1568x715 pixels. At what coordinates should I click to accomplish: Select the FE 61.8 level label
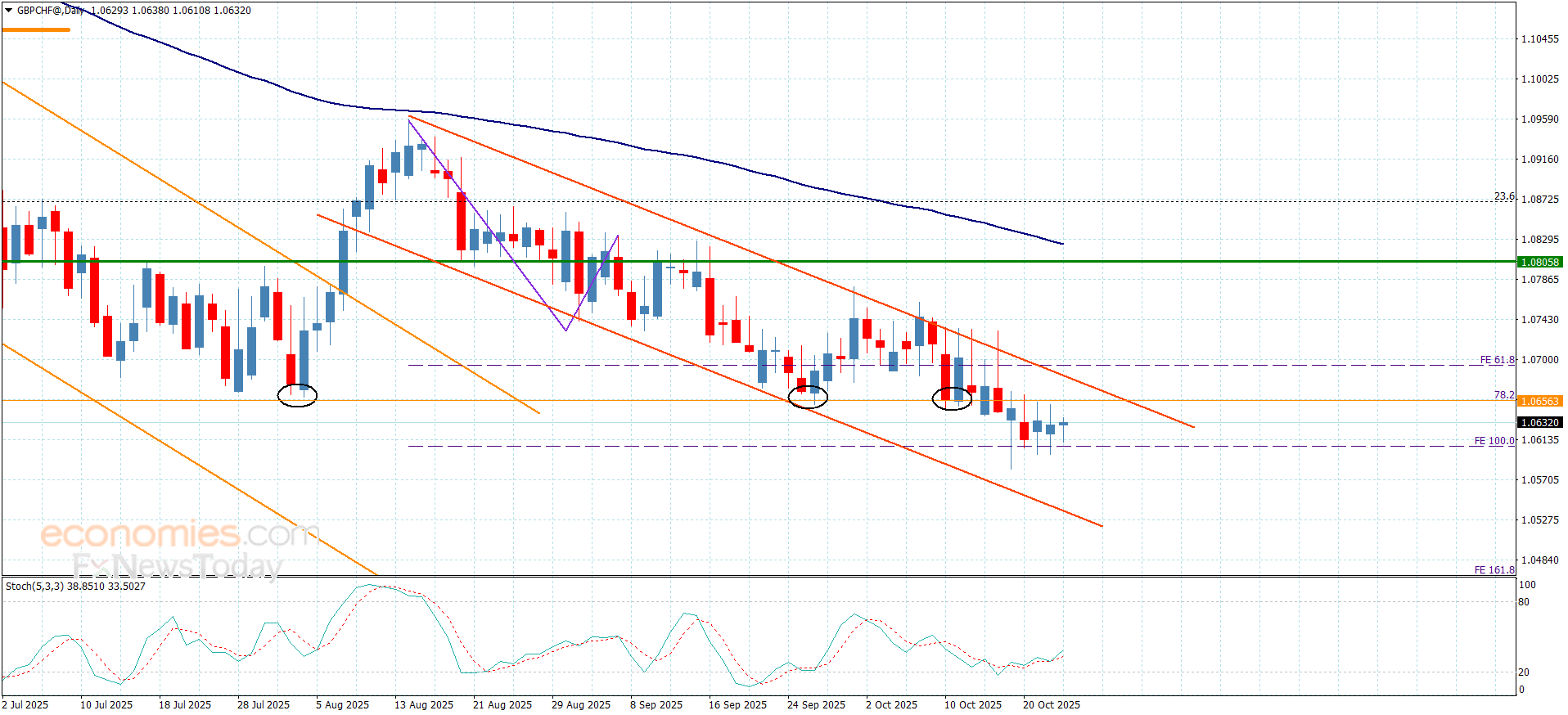[x=1498, y=360]
